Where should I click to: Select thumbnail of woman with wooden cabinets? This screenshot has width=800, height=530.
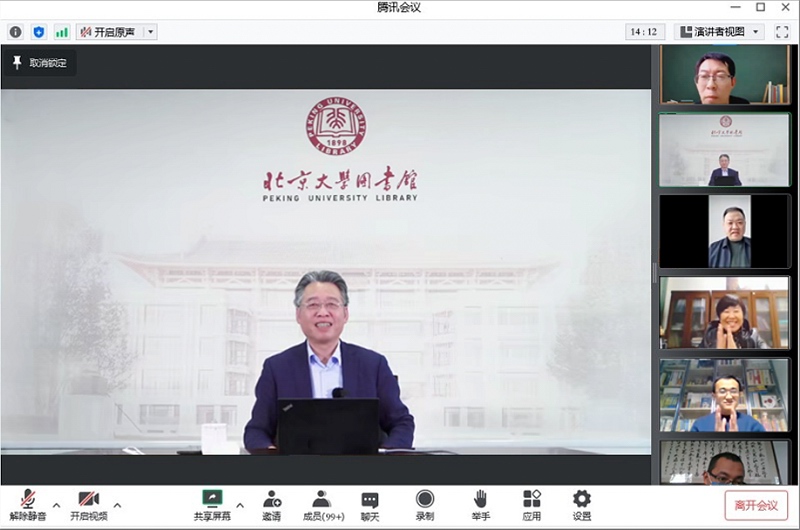tap(724, 313)
